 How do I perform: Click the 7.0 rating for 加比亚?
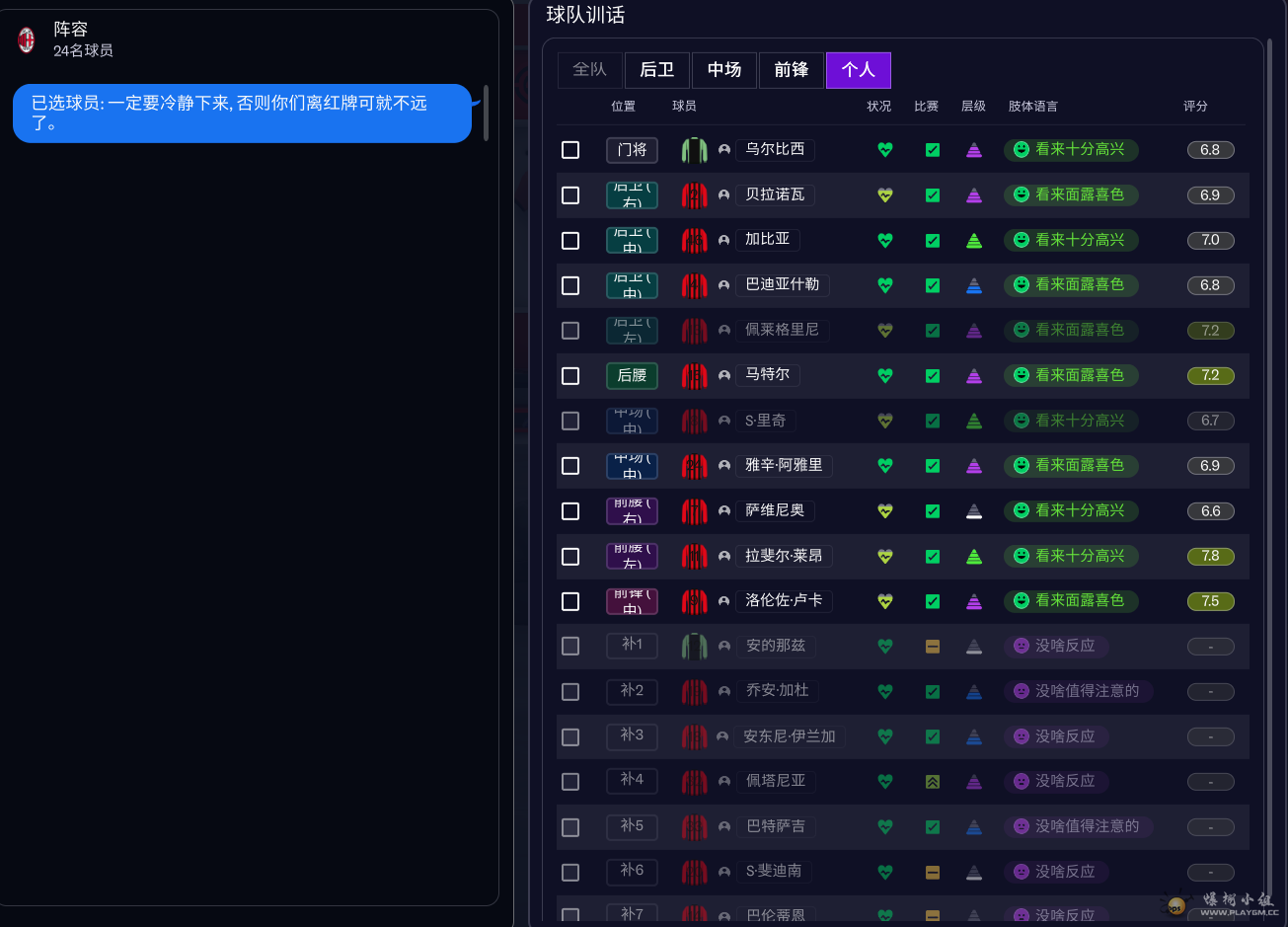pyautogui.click(x=1210, y=240)
